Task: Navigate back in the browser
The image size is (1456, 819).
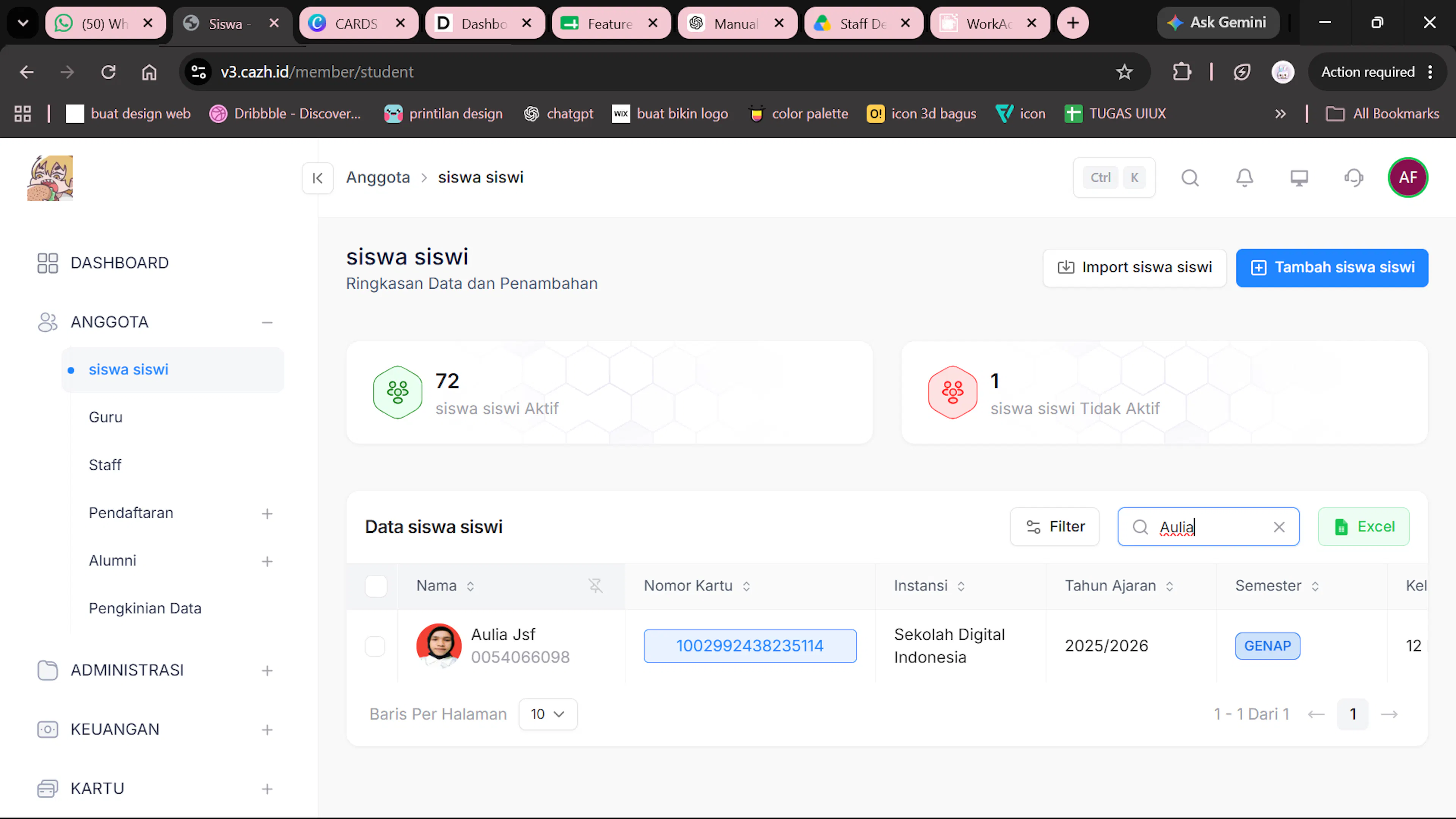Action: point(27,72)
